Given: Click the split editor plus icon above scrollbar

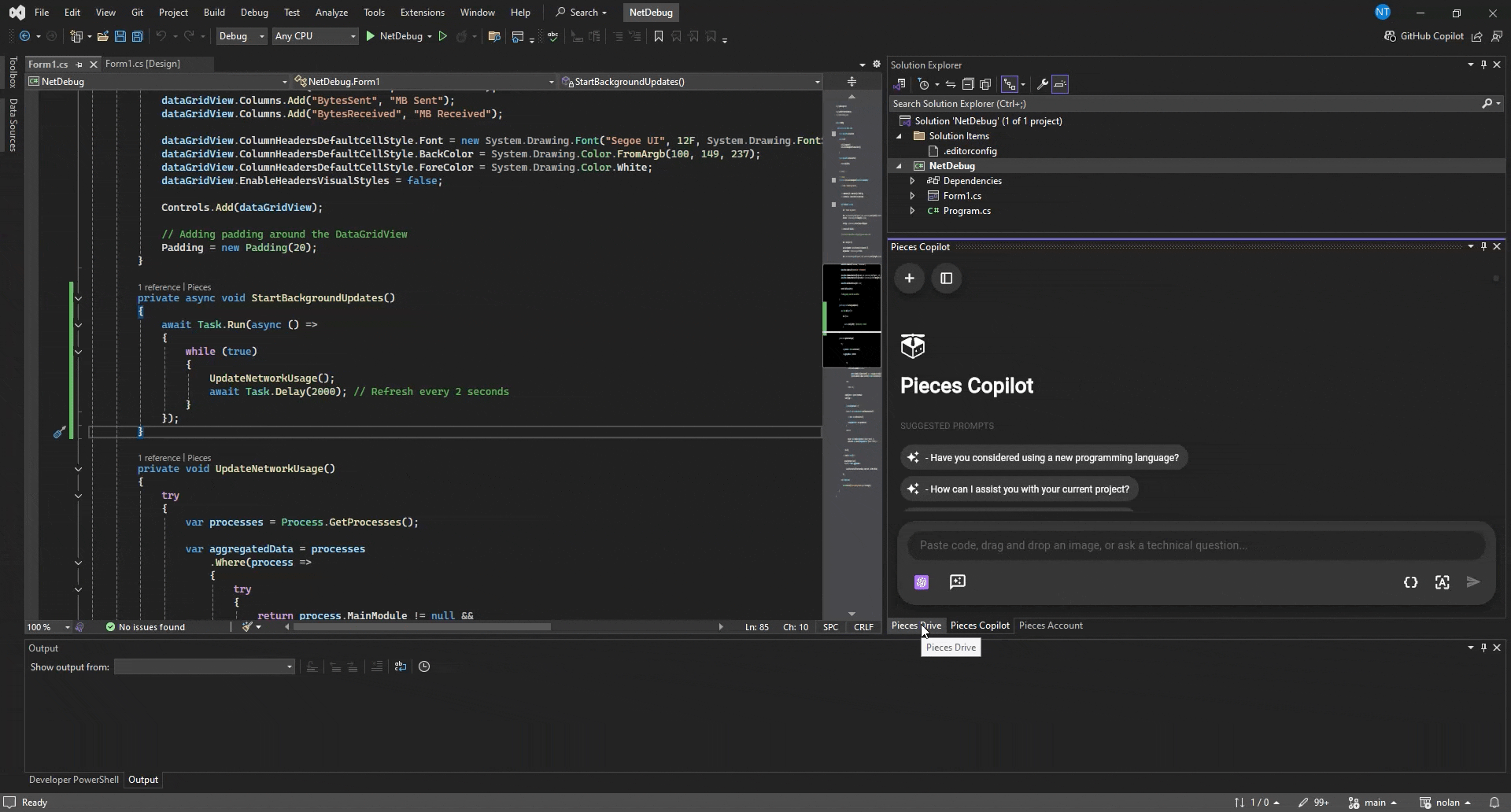Looking at the screenshot, I should 852,82.
